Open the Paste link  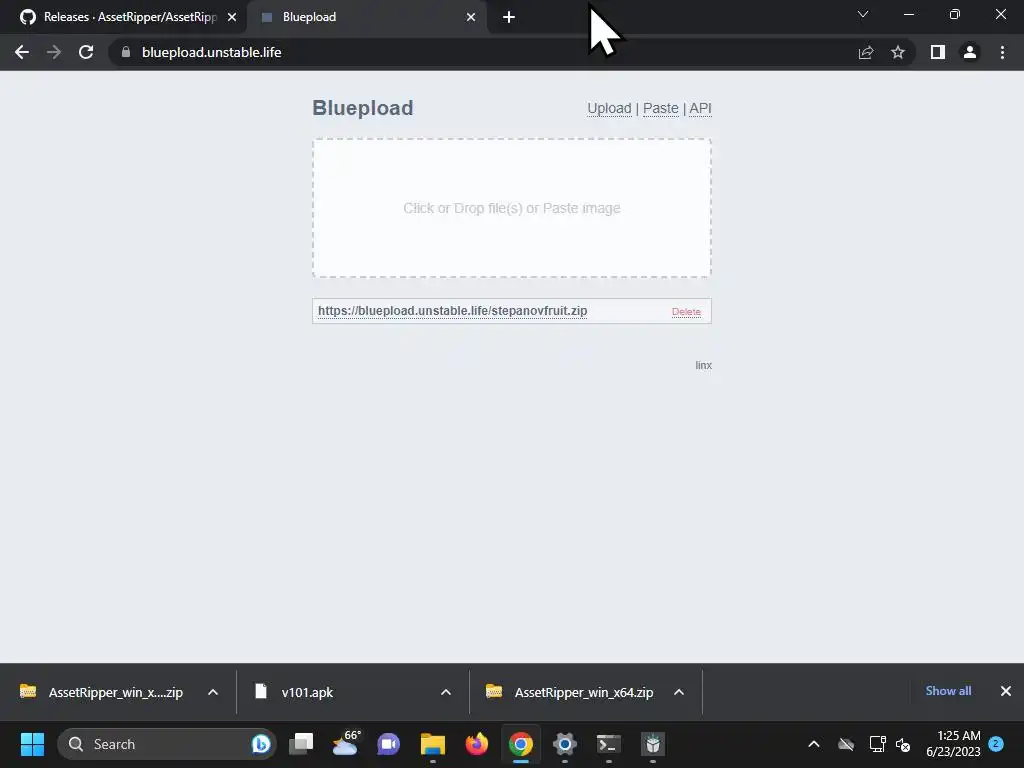click(661, 108)
